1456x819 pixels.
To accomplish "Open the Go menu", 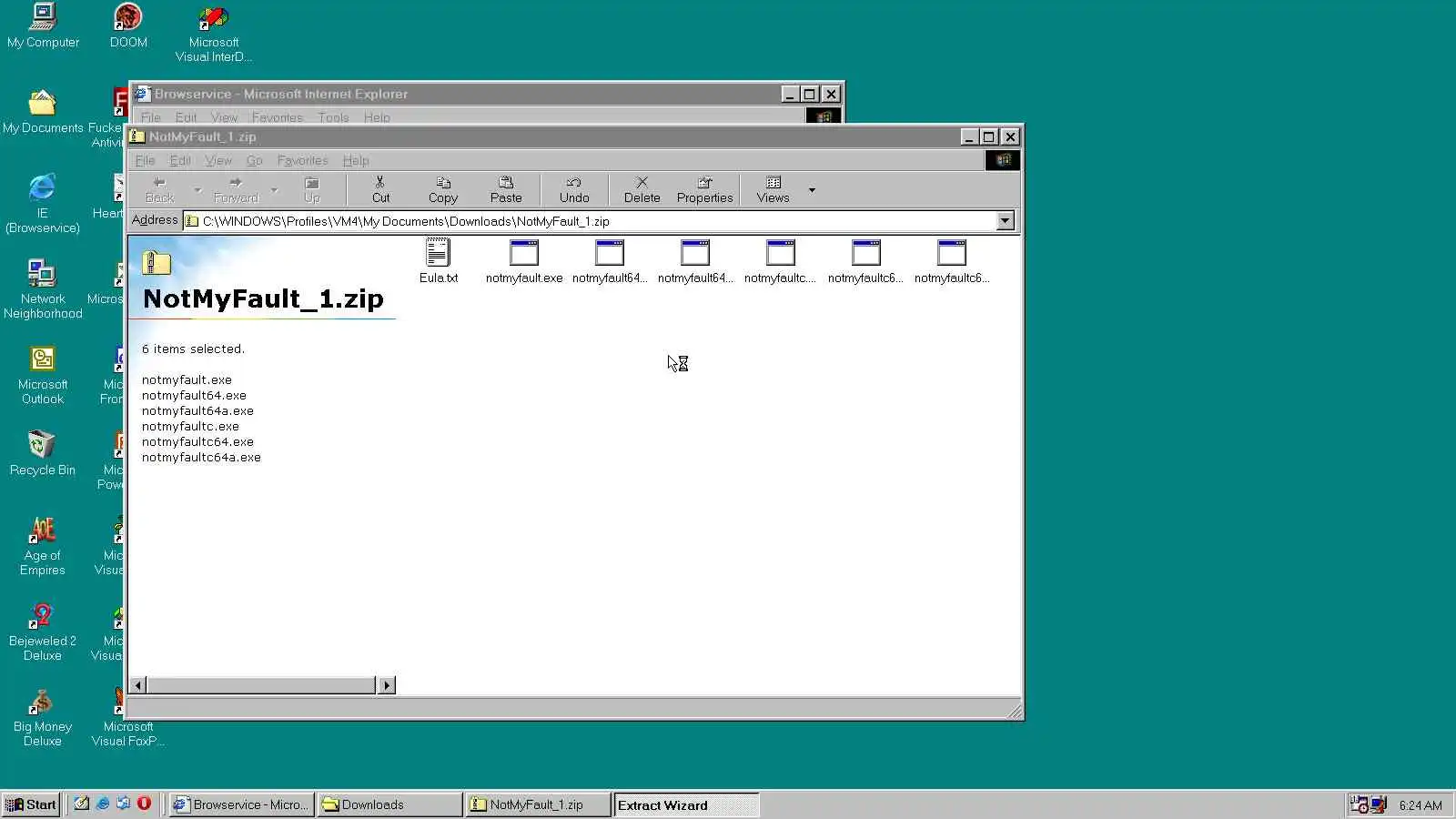I will pyautogui.click(x=254, y=160).
